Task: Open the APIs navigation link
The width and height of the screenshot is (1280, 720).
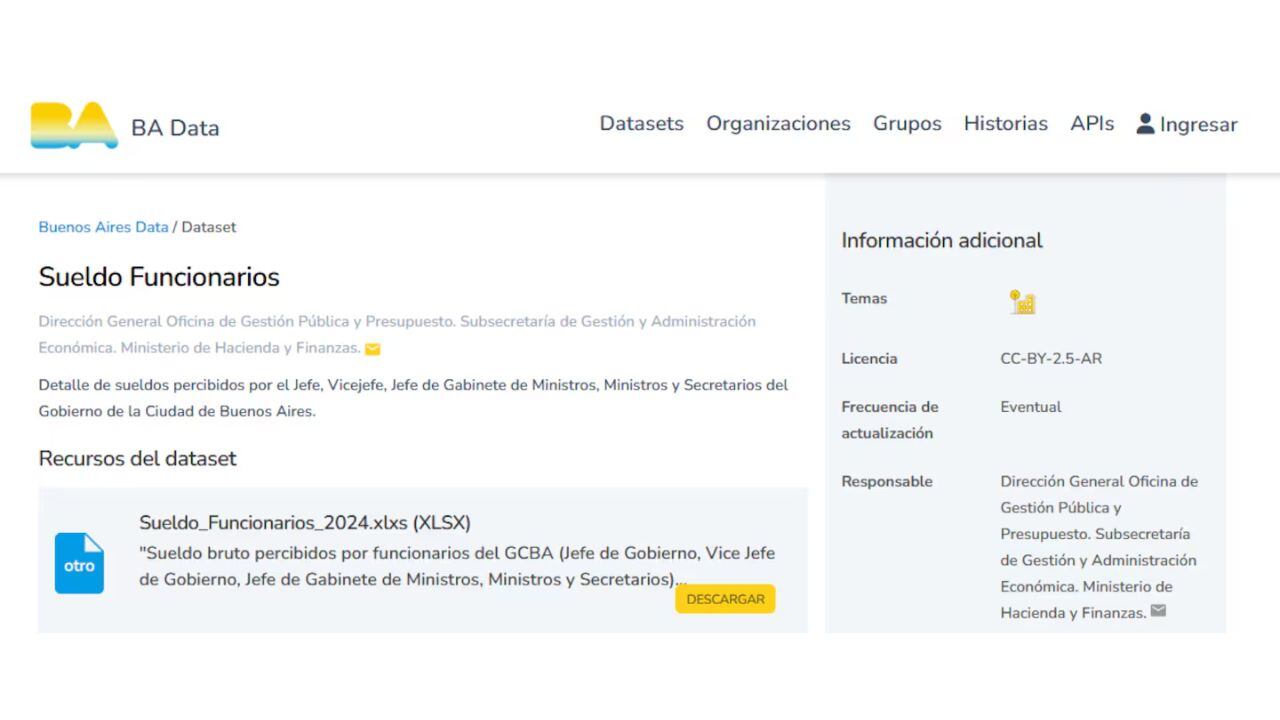Action: pos(1092,124)
